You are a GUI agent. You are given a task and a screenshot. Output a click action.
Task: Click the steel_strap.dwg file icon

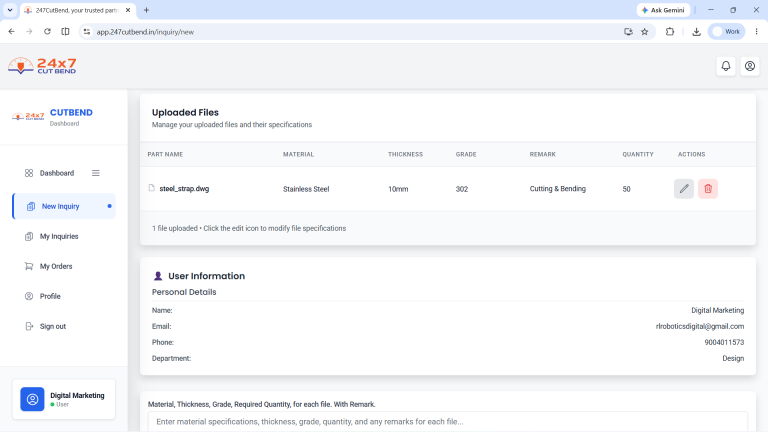[151, 188]
